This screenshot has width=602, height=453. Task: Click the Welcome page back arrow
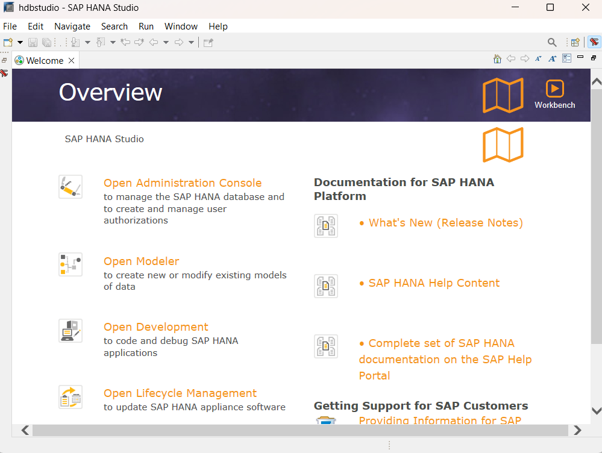(511, 59)
